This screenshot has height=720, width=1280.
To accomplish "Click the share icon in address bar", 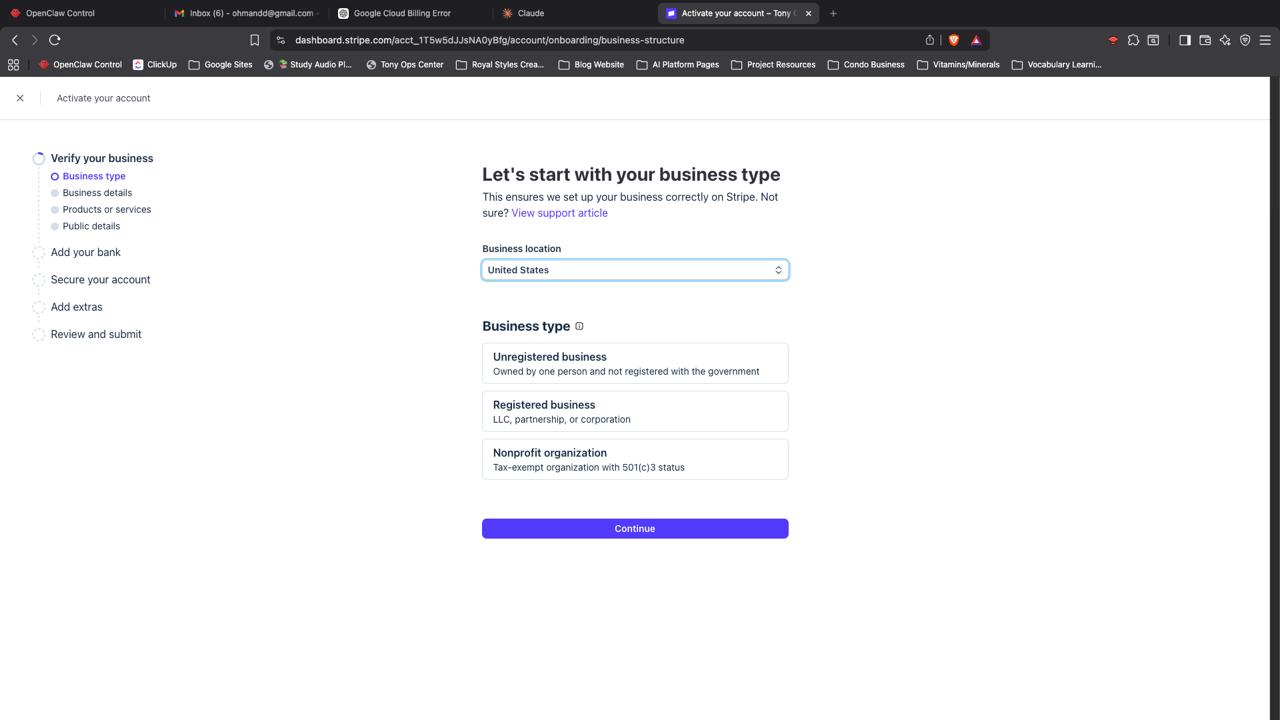I will (929, 40).
